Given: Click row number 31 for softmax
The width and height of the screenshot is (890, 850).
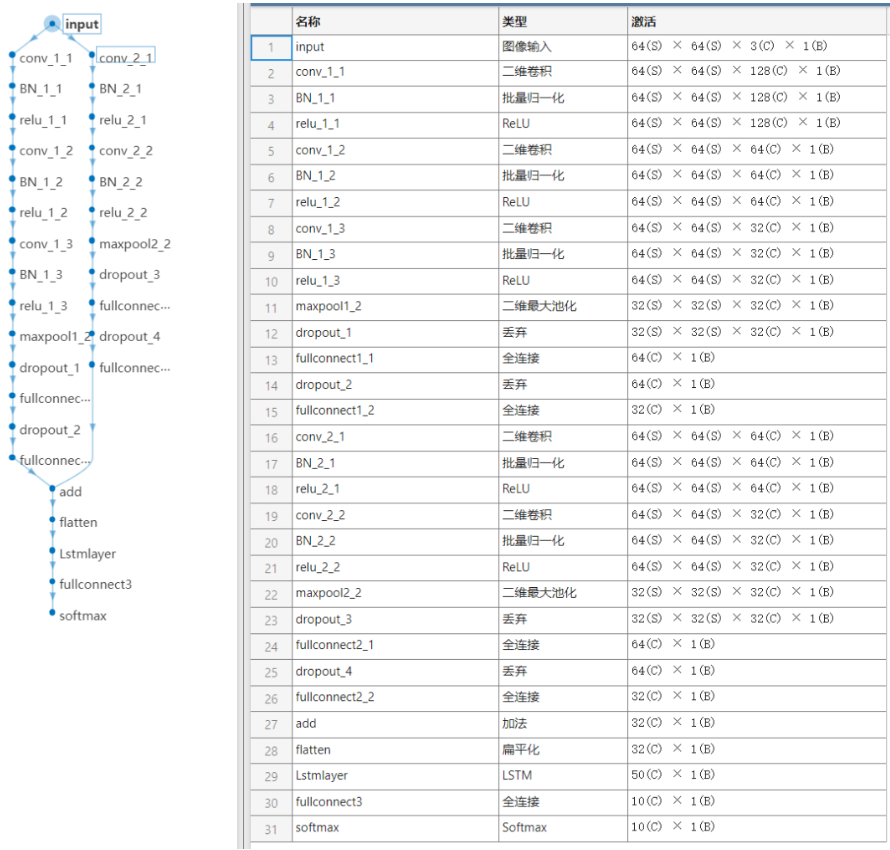Looking at the screenshot, I should pos(270,828).
